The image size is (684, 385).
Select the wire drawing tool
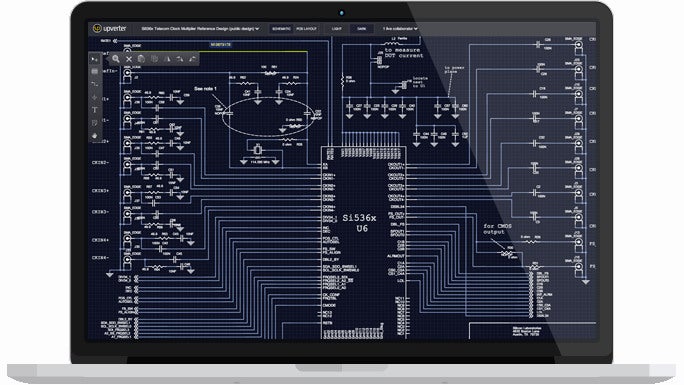pos(95,84)
